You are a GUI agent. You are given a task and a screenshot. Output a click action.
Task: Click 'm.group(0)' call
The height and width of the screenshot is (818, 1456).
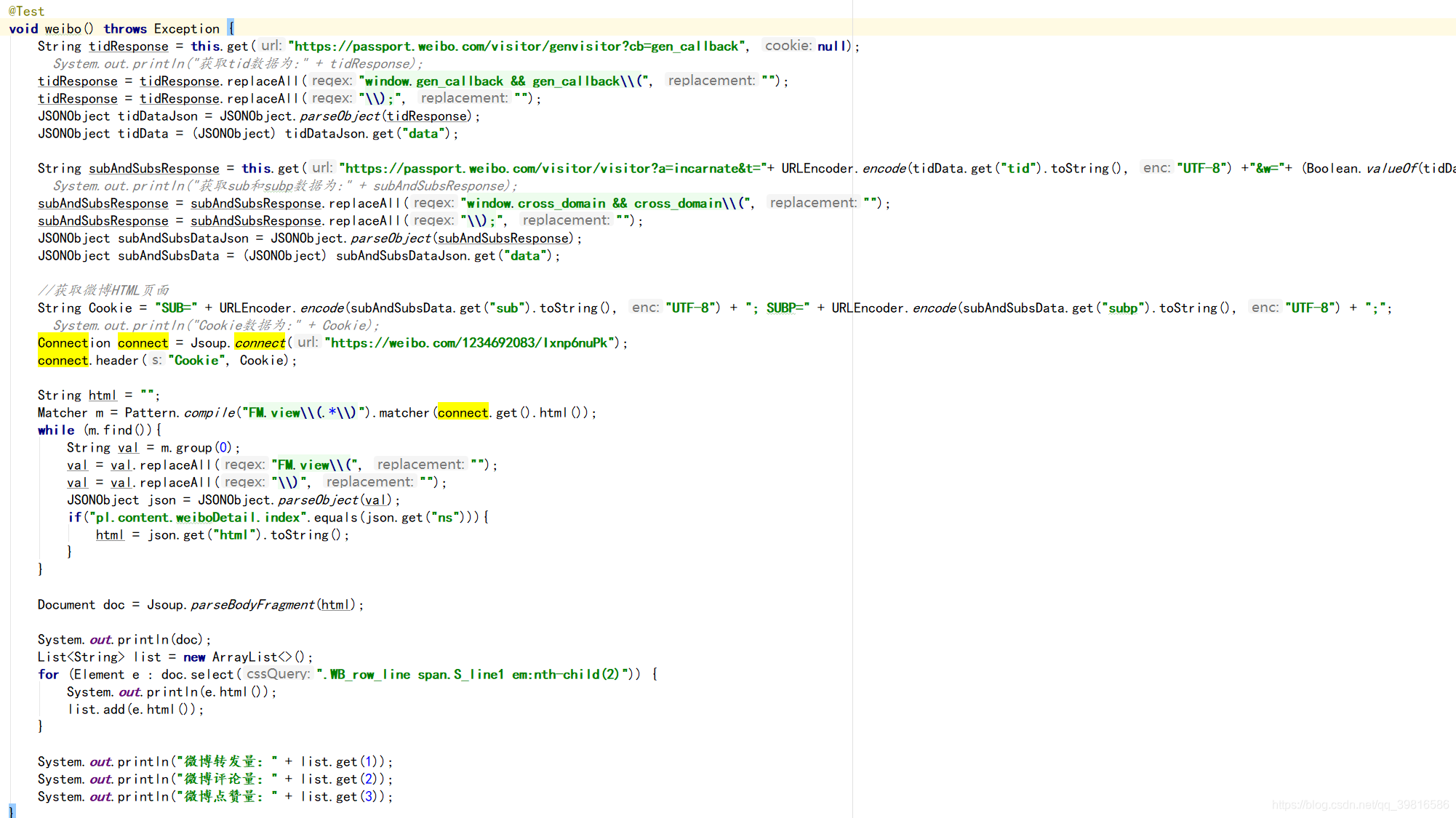(x=196, y=447)
